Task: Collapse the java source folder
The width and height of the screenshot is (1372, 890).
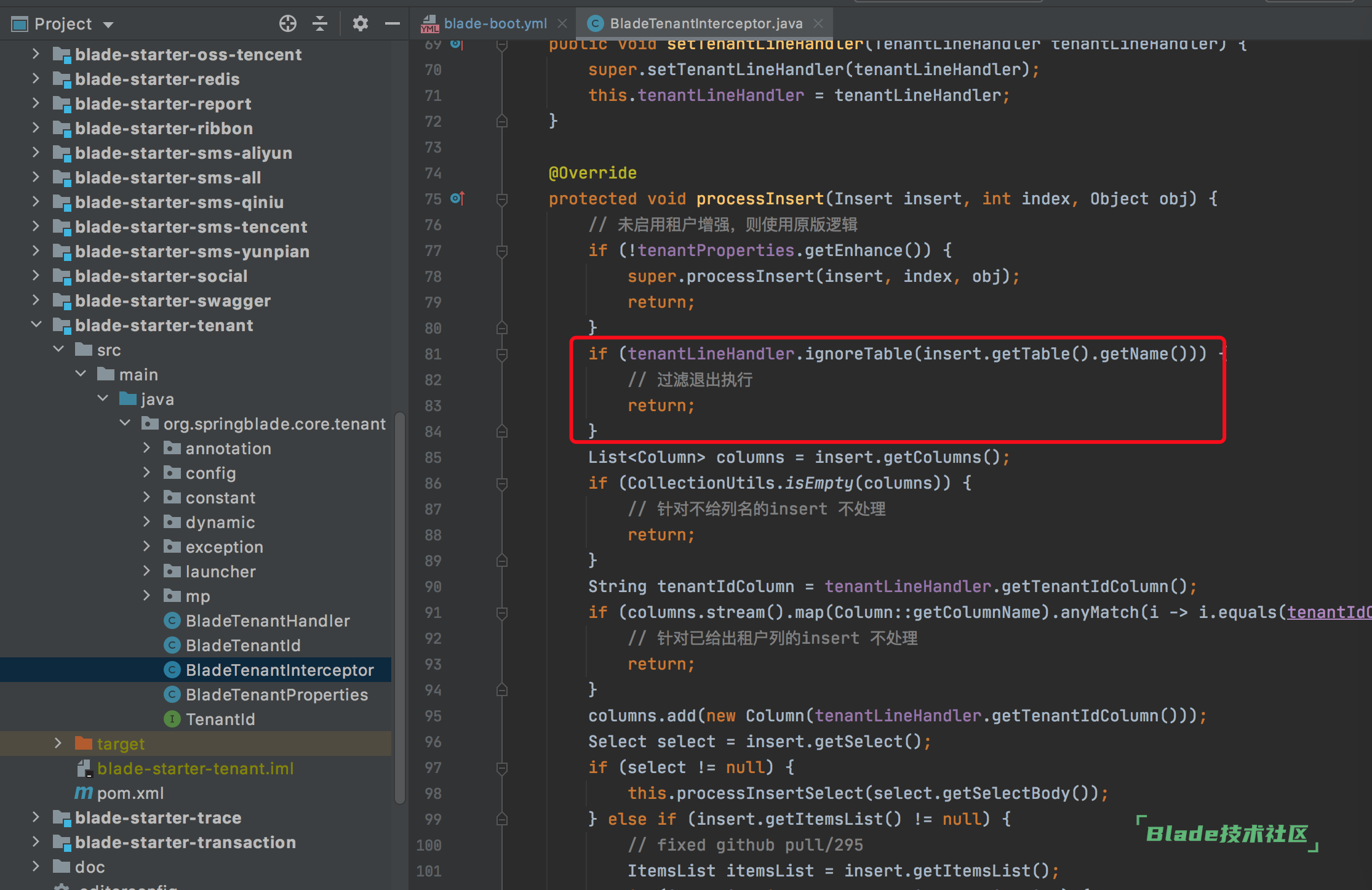Action: (x=103, y=398)
